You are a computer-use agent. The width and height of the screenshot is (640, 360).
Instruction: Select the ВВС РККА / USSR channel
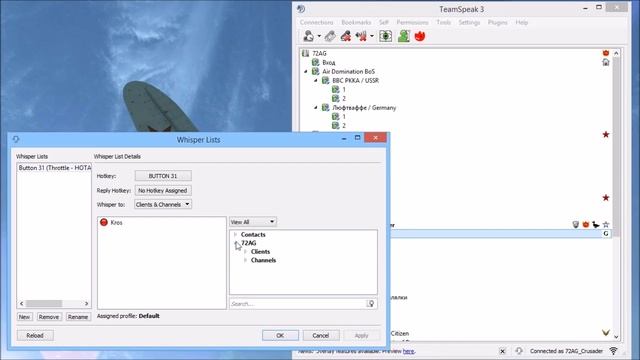[356, 81]
